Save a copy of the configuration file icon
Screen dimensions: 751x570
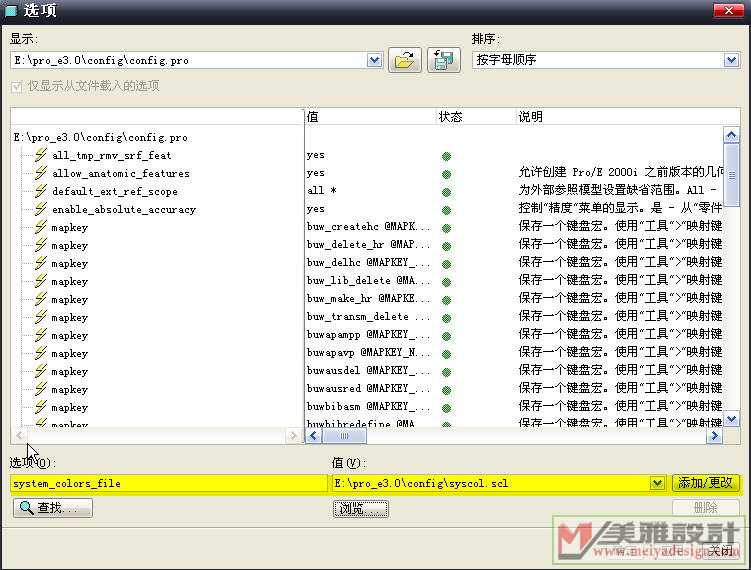[x=444, y=60]
